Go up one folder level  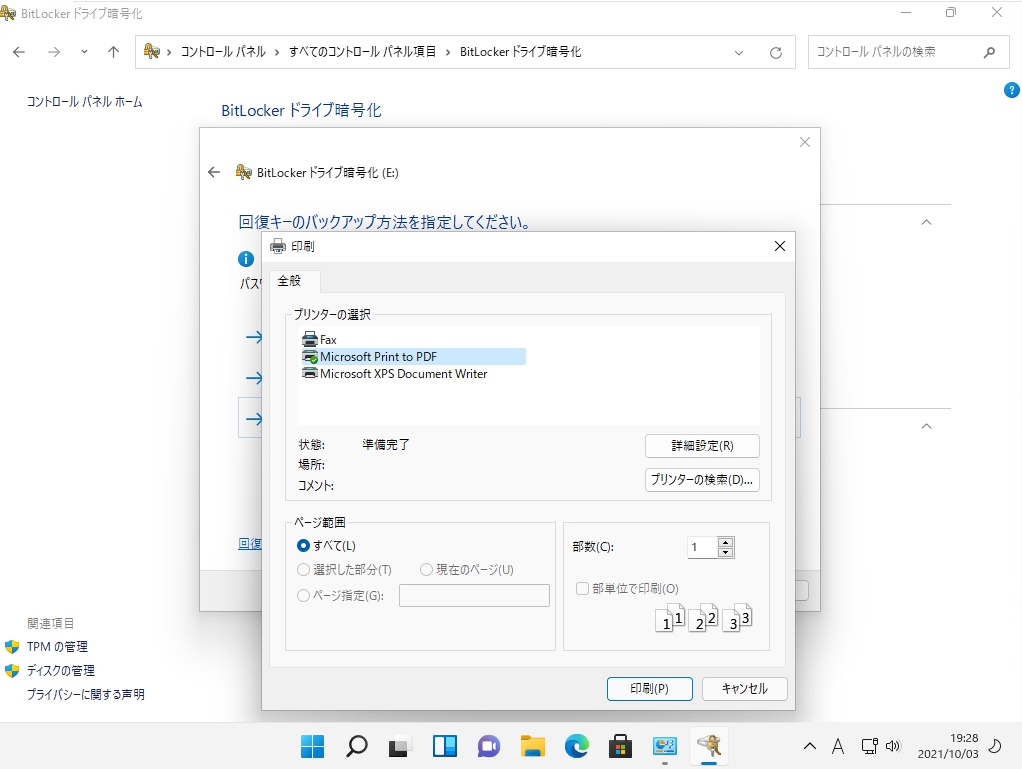113,52
